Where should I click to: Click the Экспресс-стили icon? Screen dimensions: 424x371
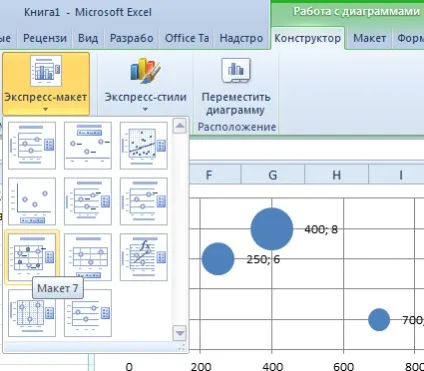pos(145,70)
